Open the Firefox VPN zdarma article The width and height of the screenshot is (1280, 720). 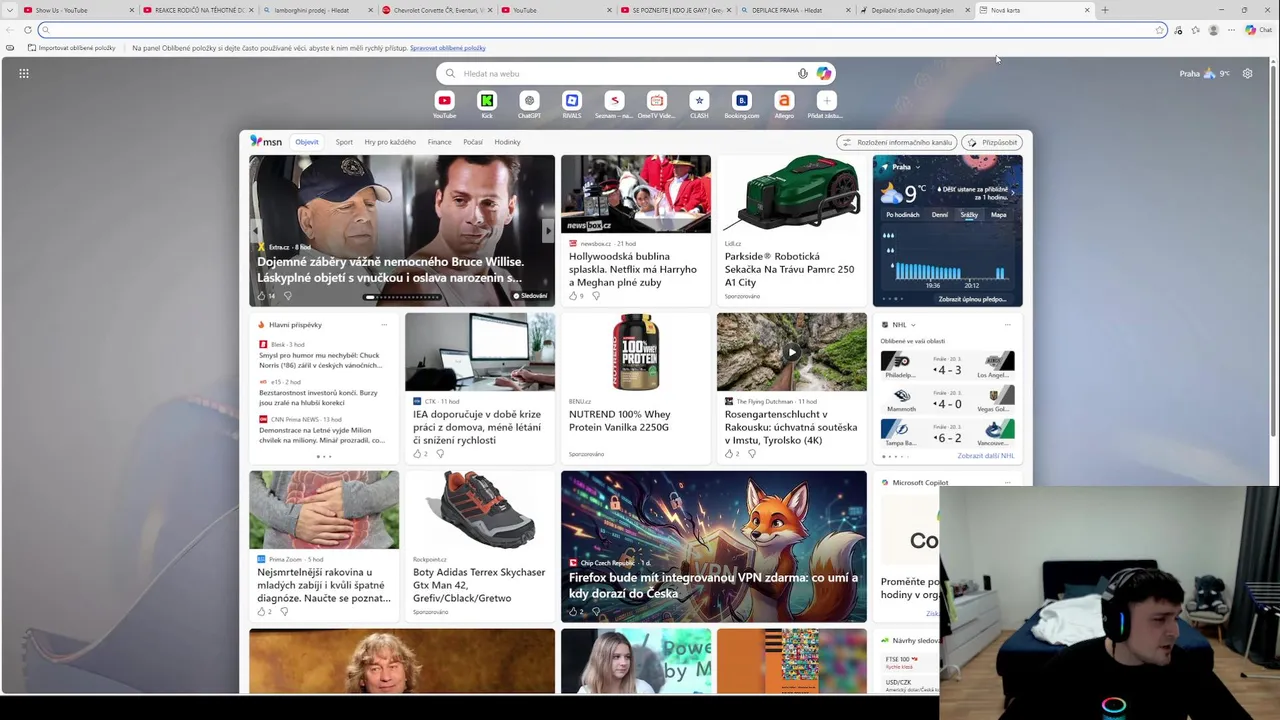[714, 547]
